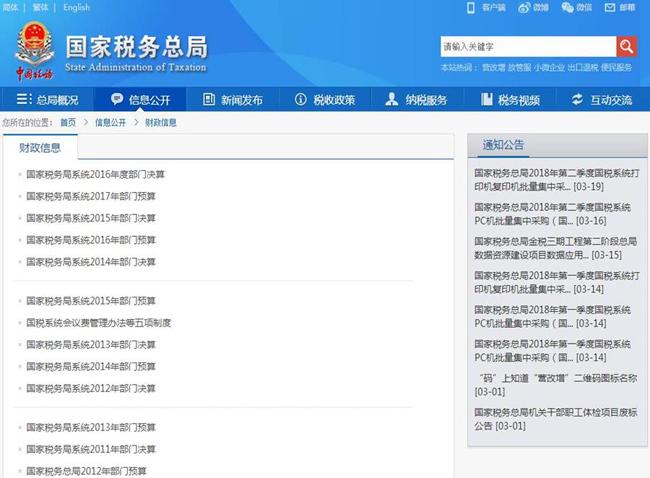The width and height of the screenshot is (650, 478).
Task: Open 国家税务局系统2013年部门预算
Action: pyautogui.click(x=91, y=427)
